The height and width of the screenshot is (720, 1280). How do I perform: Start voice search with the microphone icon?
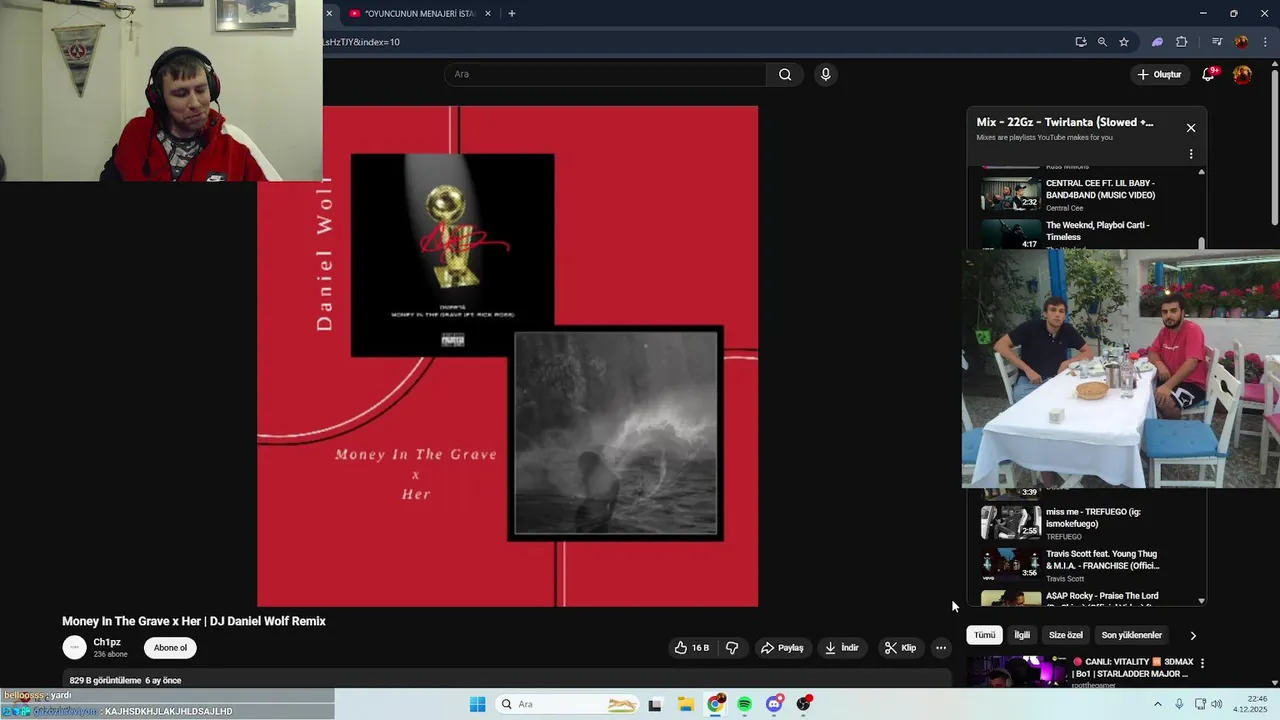tap(825, 74)
